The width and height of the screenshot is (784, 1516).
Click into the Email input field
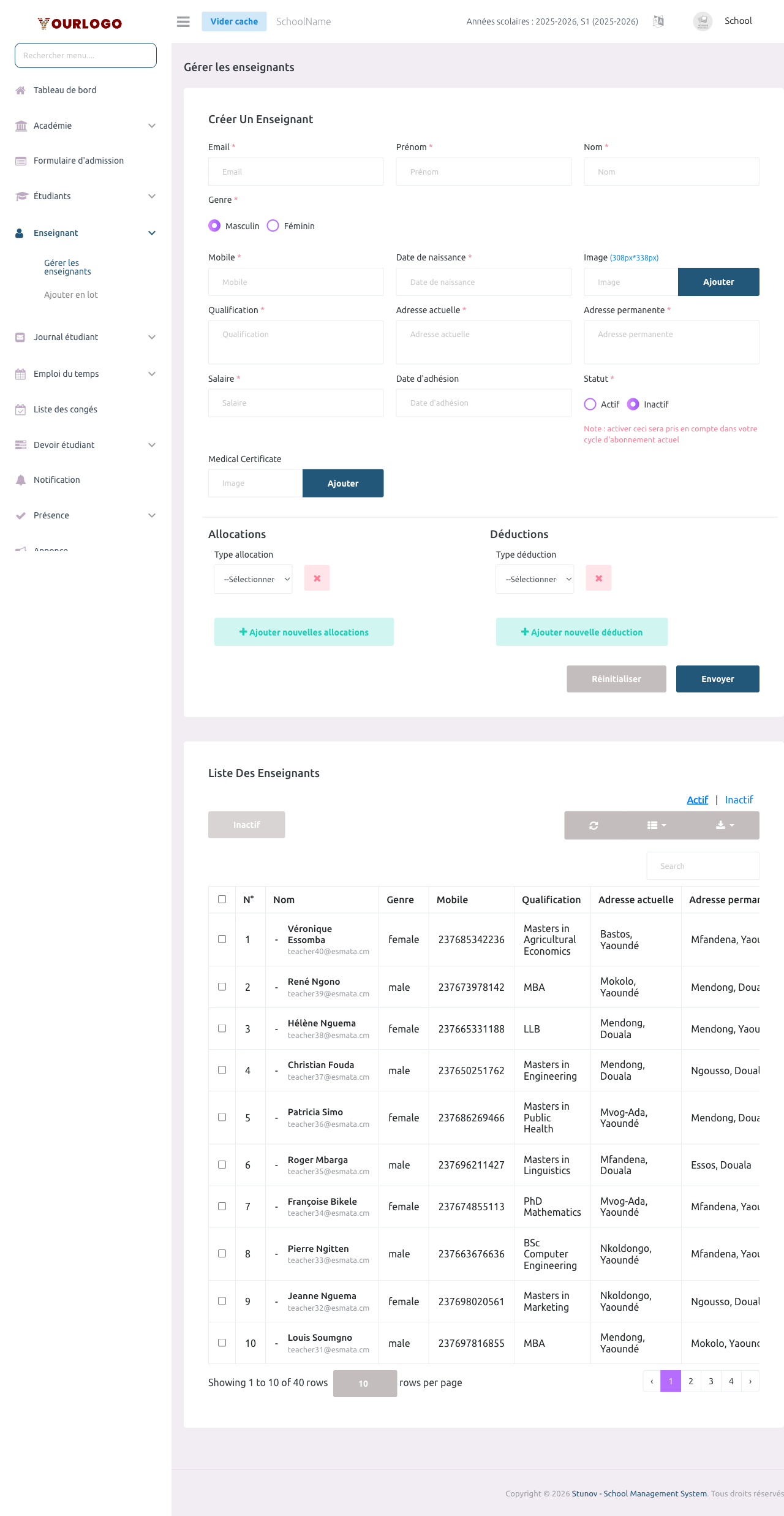tap(296, 172)
